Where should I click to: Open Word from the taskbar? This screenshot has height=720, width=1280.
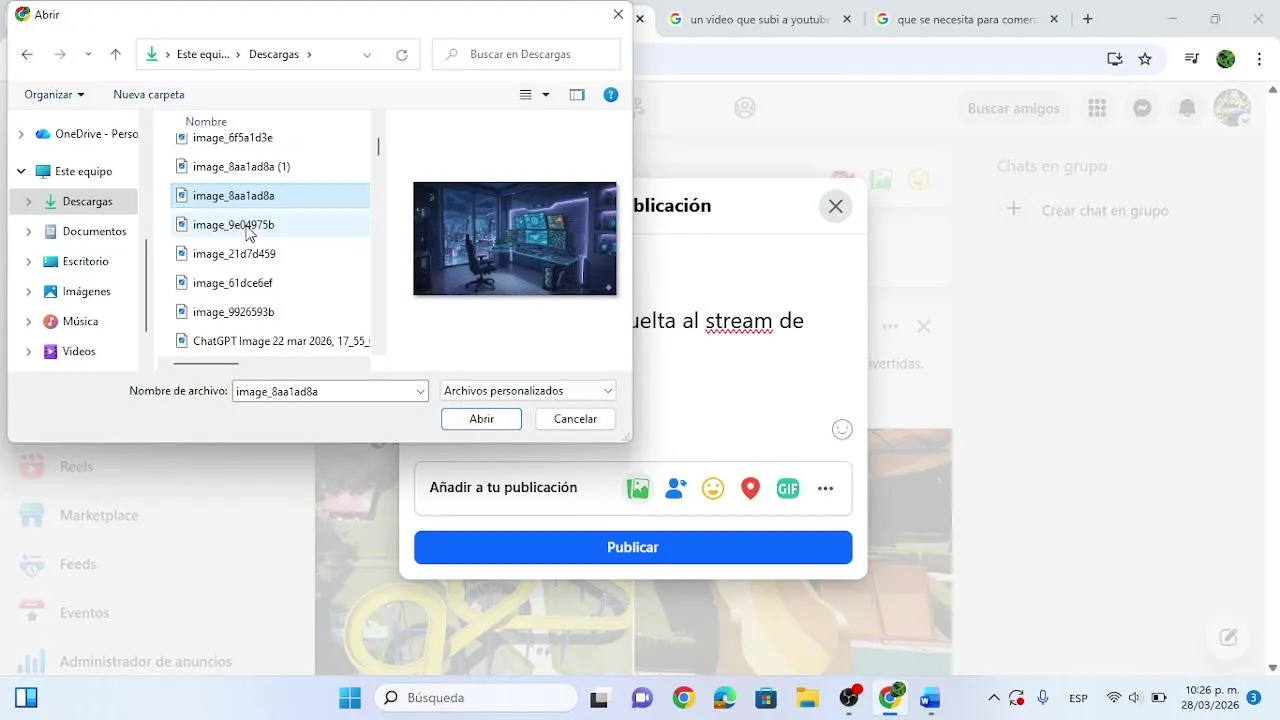931,698
